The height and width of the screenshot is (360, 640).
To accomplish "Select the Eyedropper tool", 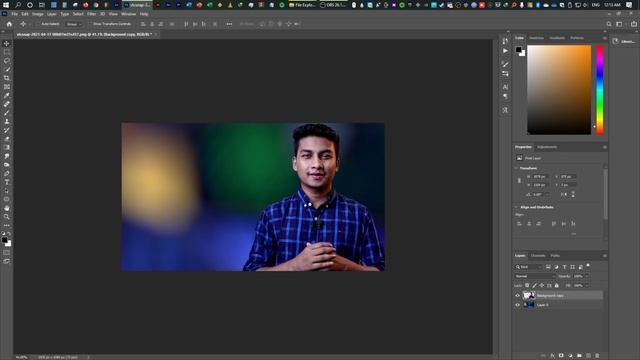I will tap(7, 96).
